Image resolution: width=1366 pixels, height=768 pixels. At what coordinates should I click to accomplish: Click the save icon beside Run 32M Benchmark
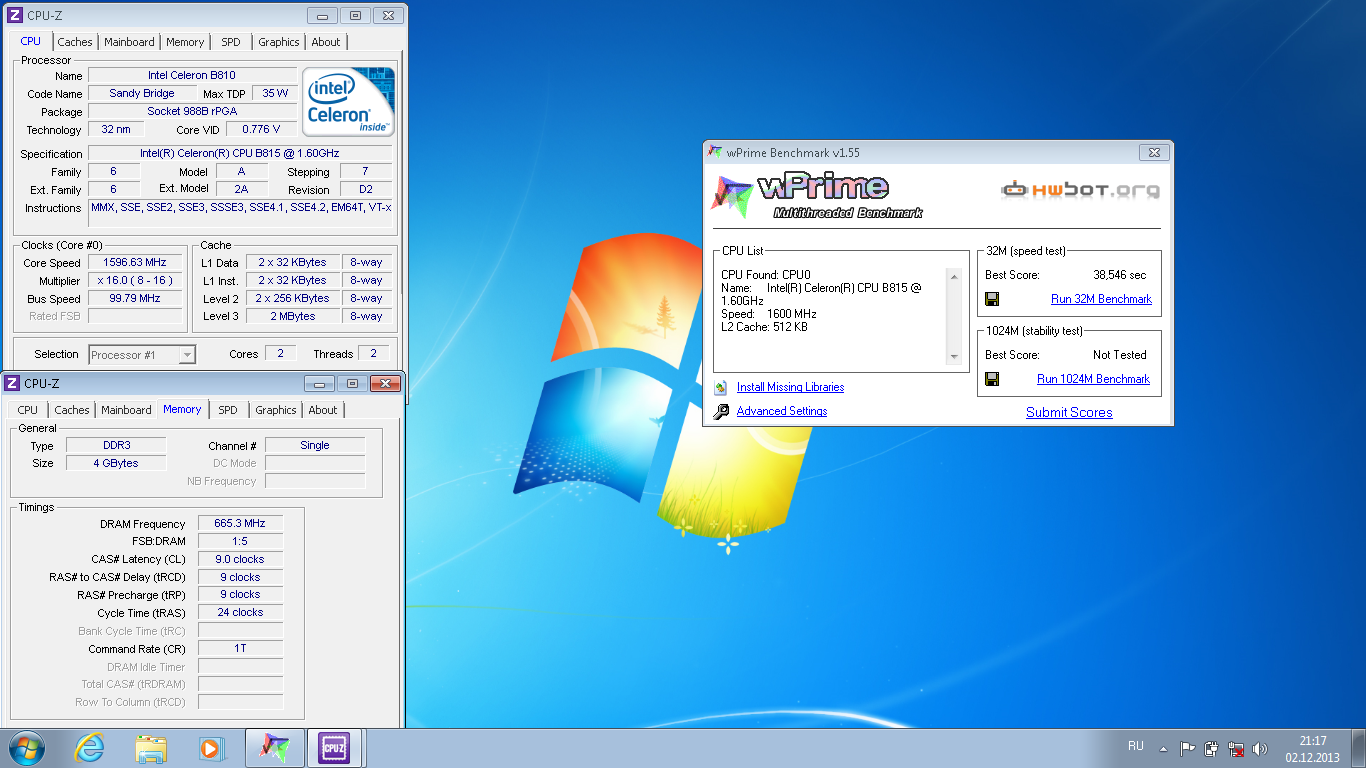(x=992, y=299)
